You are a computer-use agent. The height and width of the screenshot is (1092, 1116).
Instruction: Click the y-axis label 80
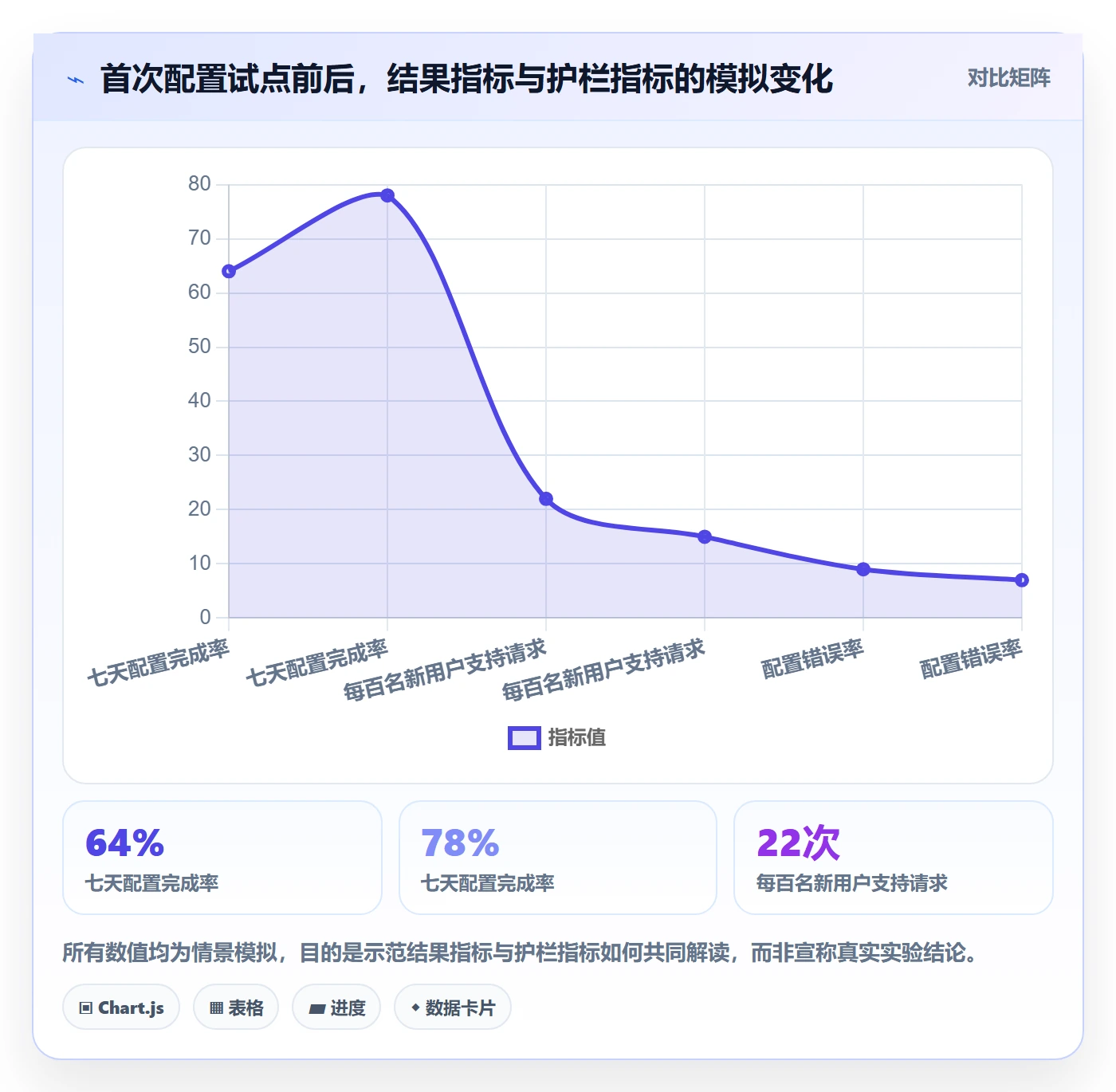click(199, 184)
